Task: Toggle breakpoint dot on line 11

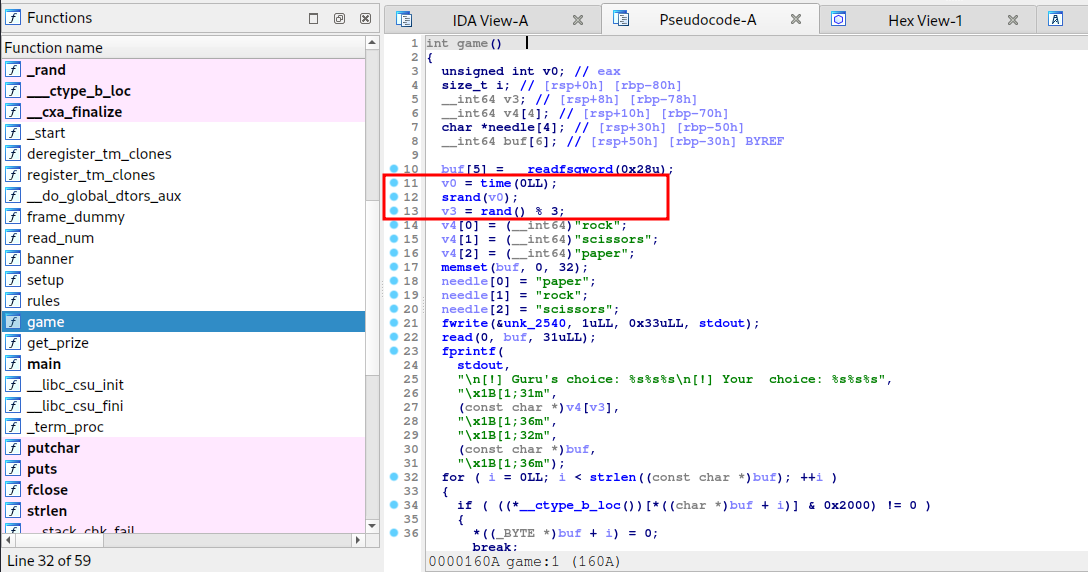Action: click(x=394, y=183)
